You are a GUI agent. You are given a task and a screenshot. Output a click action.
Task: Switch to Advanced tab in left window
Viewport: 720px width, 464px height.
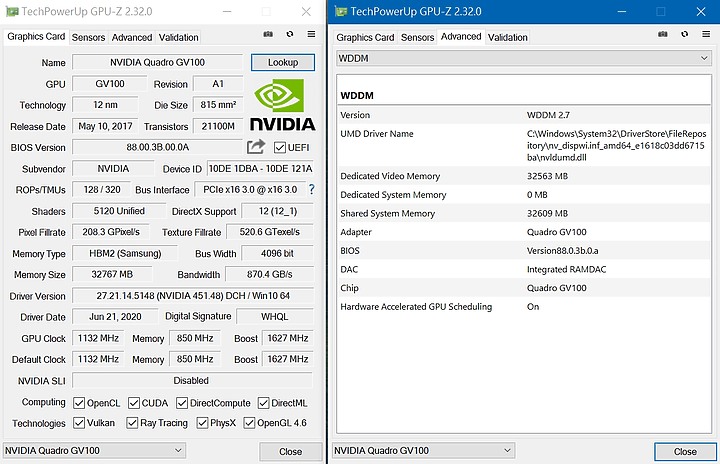[x=132, y=38]
